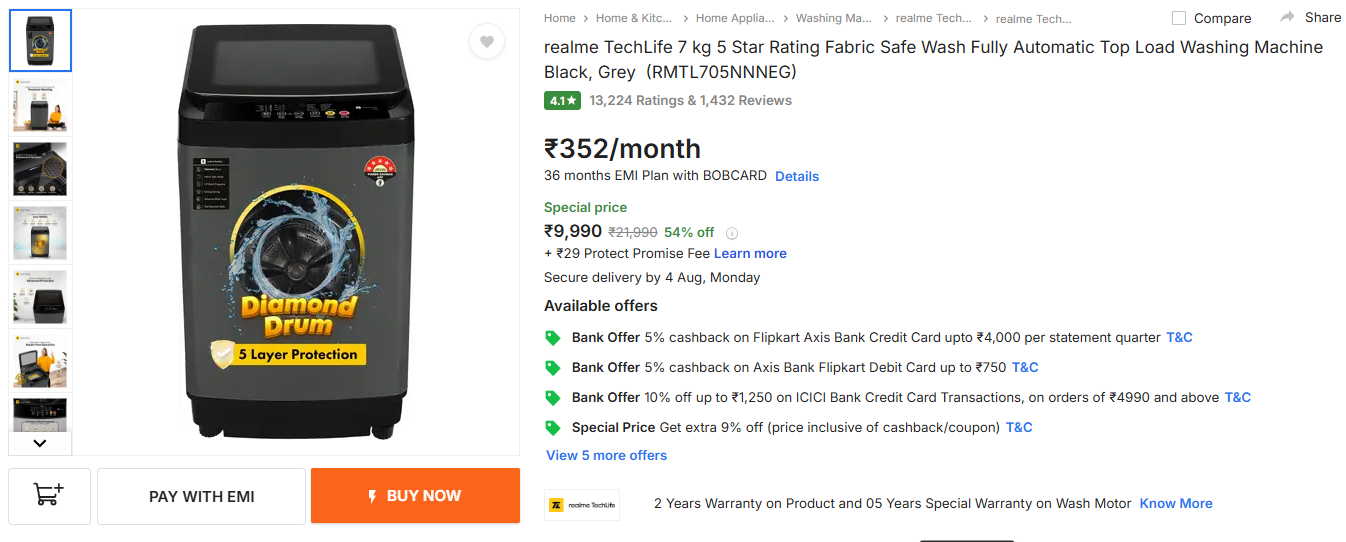Click the Share arrow icon

click(1288, 17)
